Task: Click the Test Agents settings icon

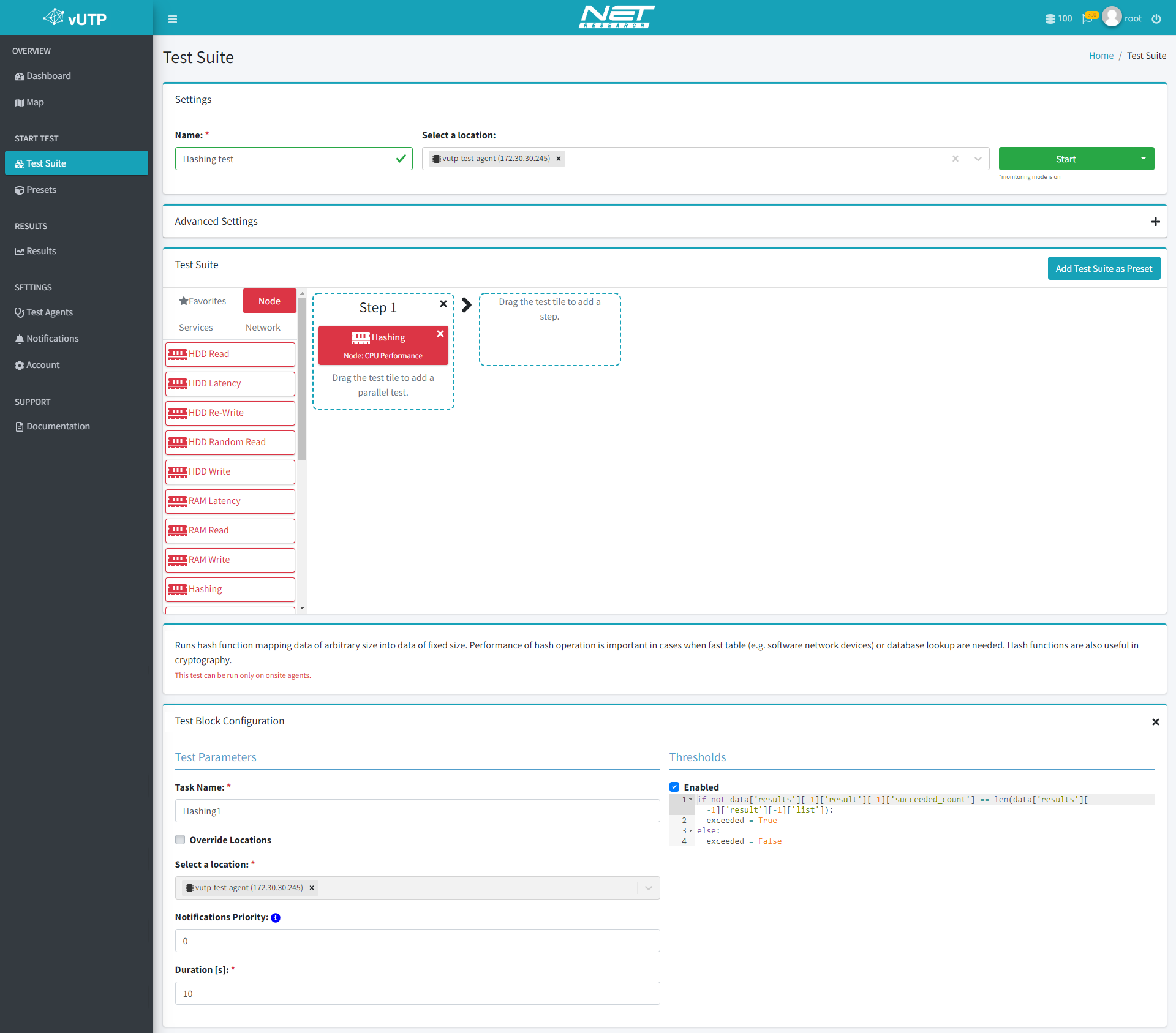Action: (x=19, y=312)
